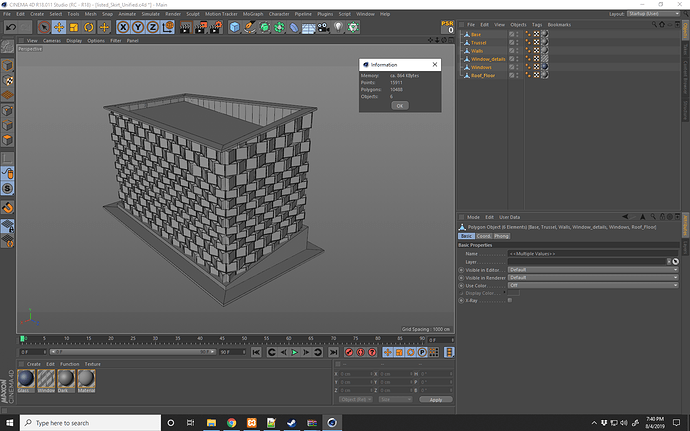Viewport: 690px width, 431px height.
Task: Toggle Y-axis lock button
Action: click(x=138, y=27)
